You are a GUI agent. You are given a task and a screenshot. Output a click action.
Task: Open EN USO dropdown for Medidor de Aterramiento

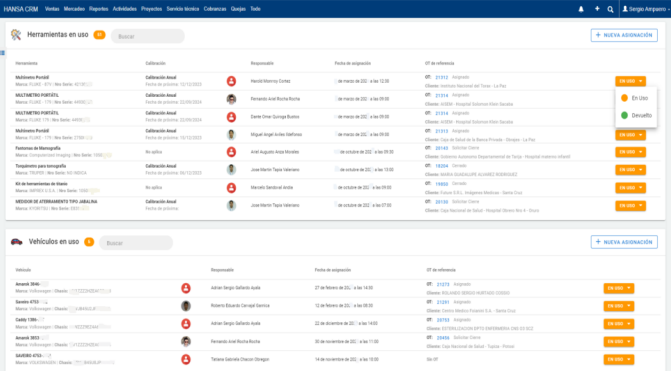click(x=630, y=206)
